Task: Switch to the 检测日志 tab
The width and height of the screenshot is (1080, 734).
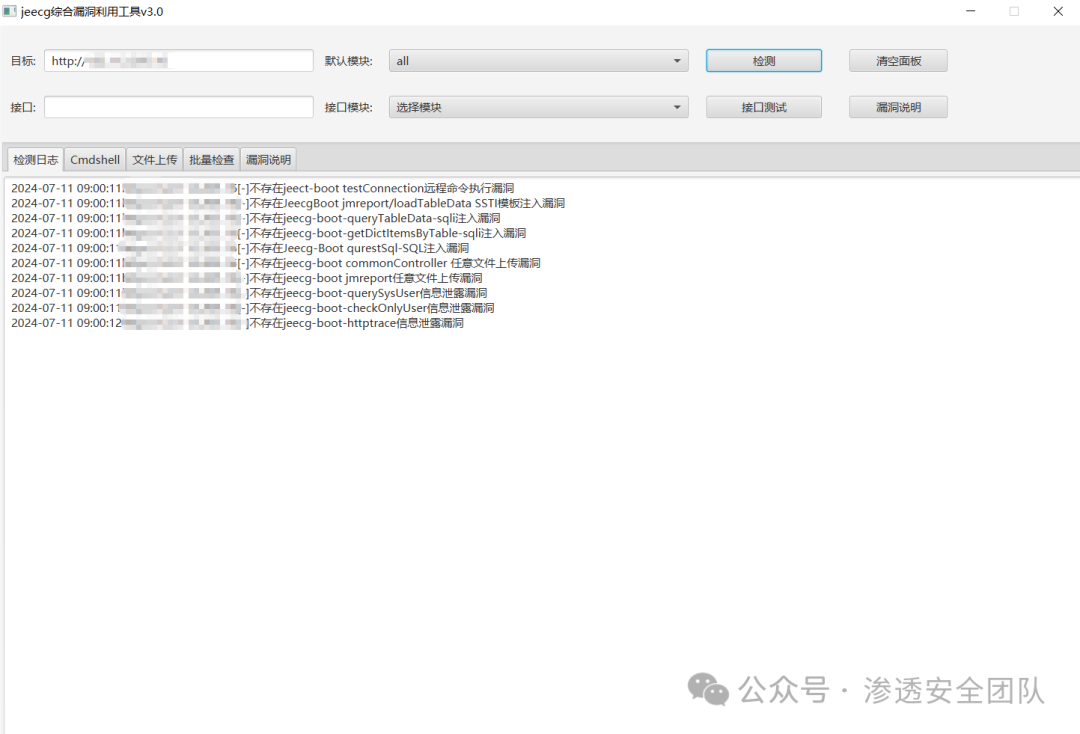Action: point(36,160)
